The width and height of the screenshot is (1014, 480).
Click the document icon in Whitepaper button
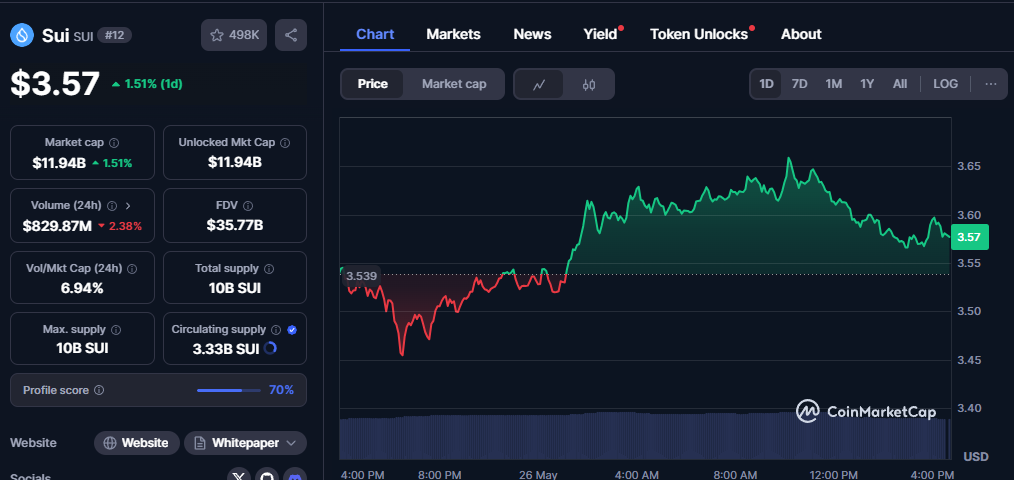200,443
